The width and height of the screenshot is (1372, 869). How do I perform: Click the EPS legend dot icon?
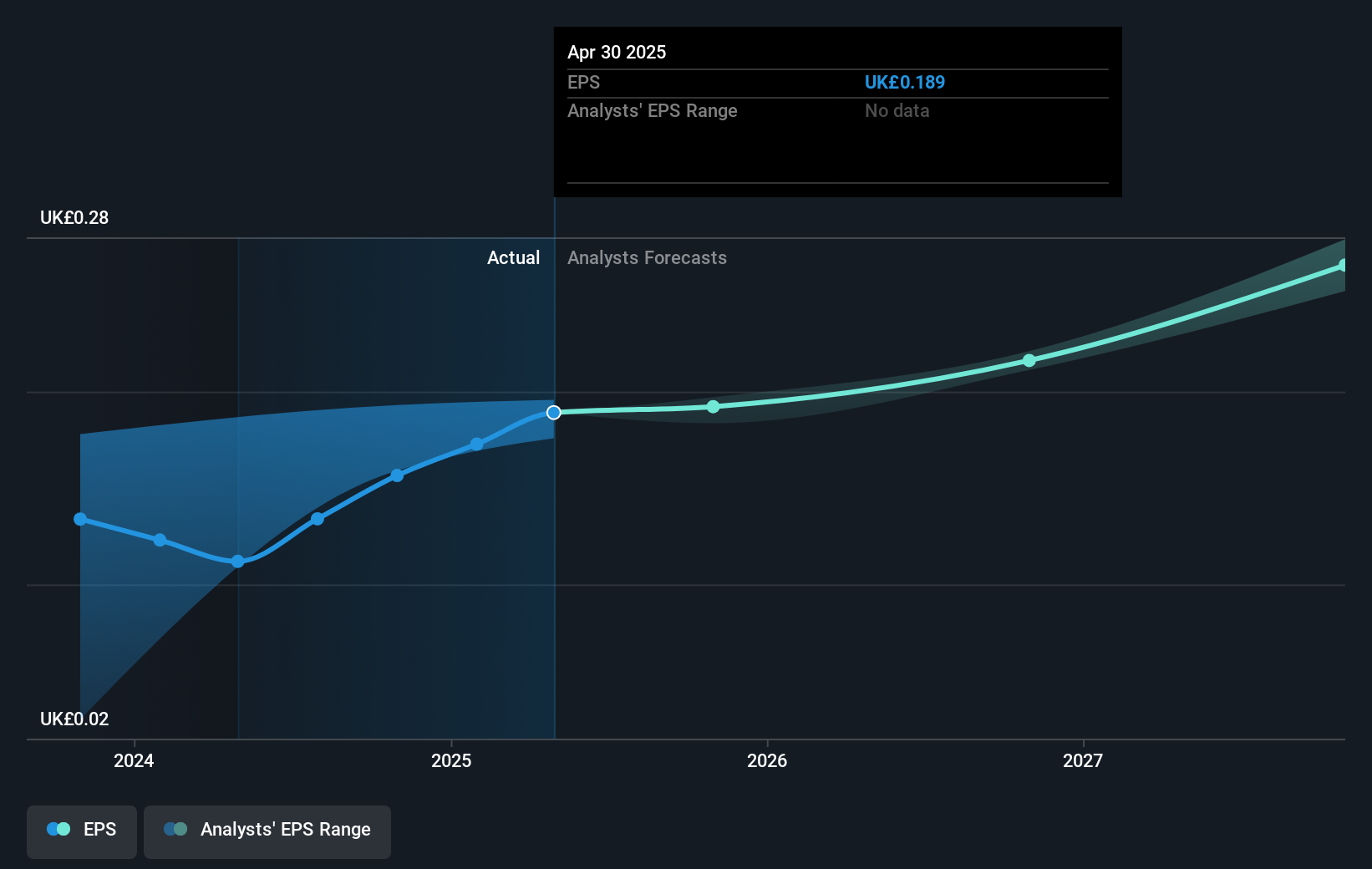pyautogui.click(x=58, y=829)
